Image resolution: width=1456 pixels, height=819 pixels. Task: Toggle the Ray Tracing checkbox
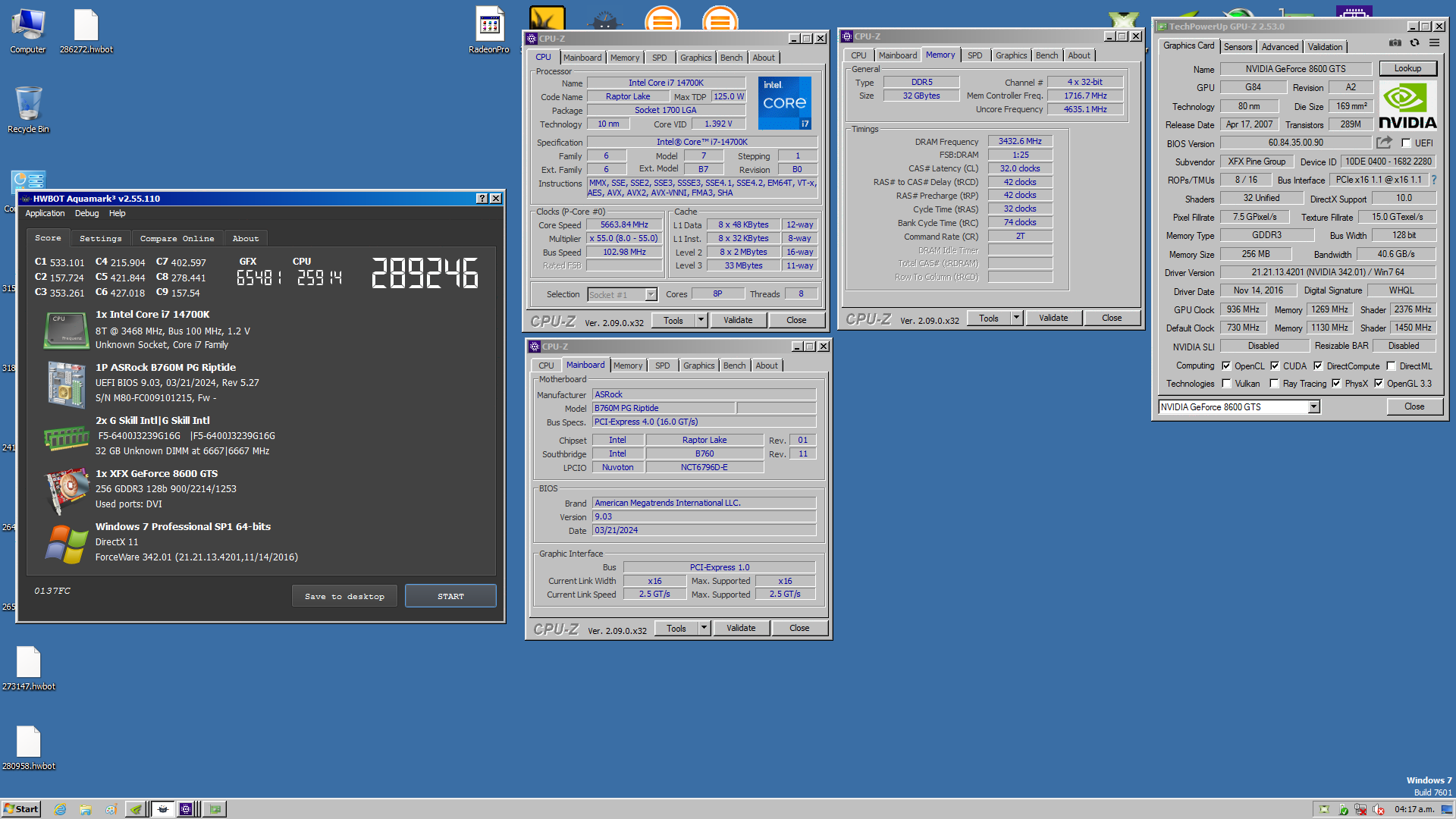pos(1275,383)
